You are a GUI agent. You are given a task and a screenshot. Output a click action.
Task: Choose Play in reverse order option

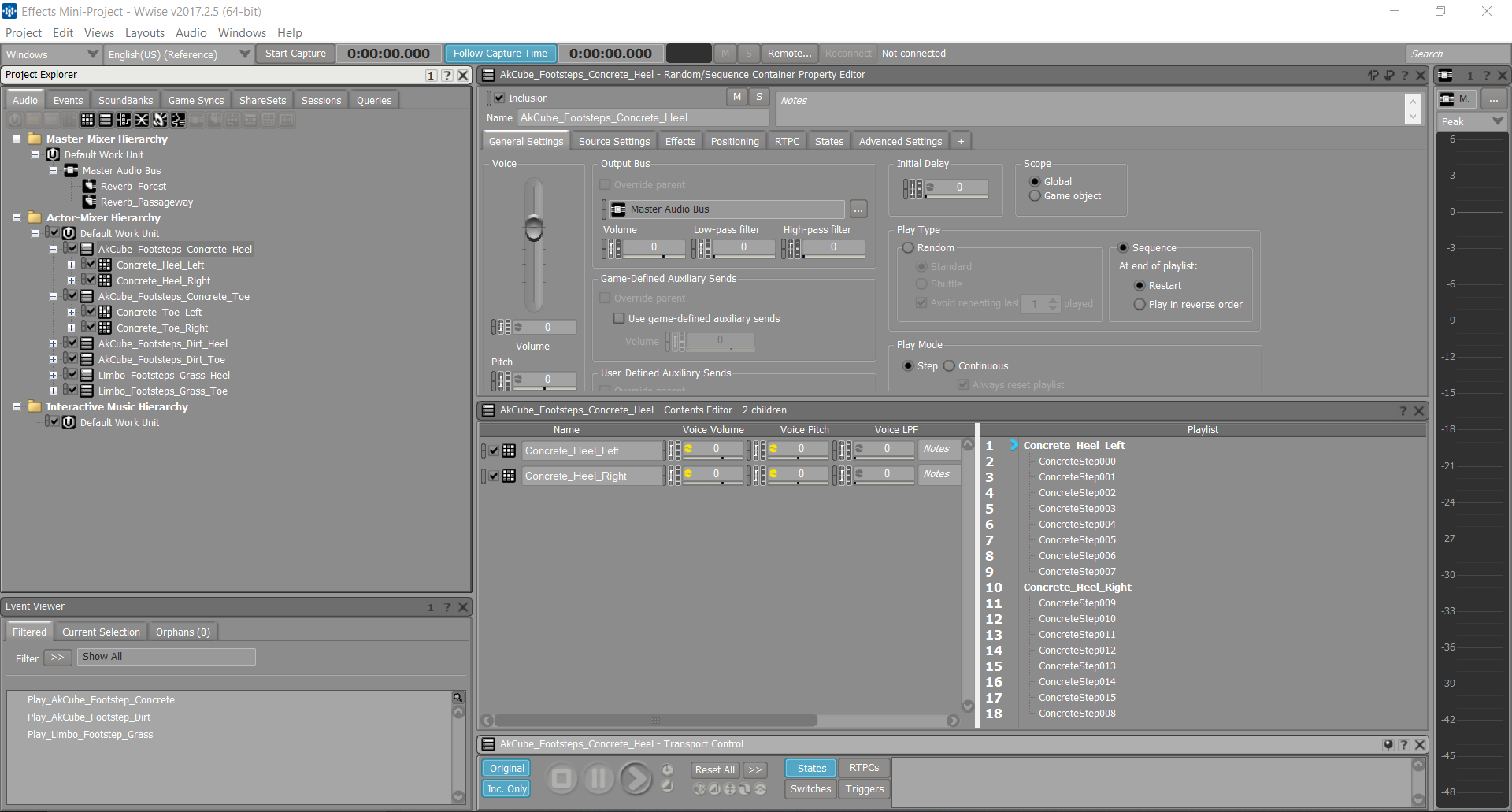tap(1140, 305)
